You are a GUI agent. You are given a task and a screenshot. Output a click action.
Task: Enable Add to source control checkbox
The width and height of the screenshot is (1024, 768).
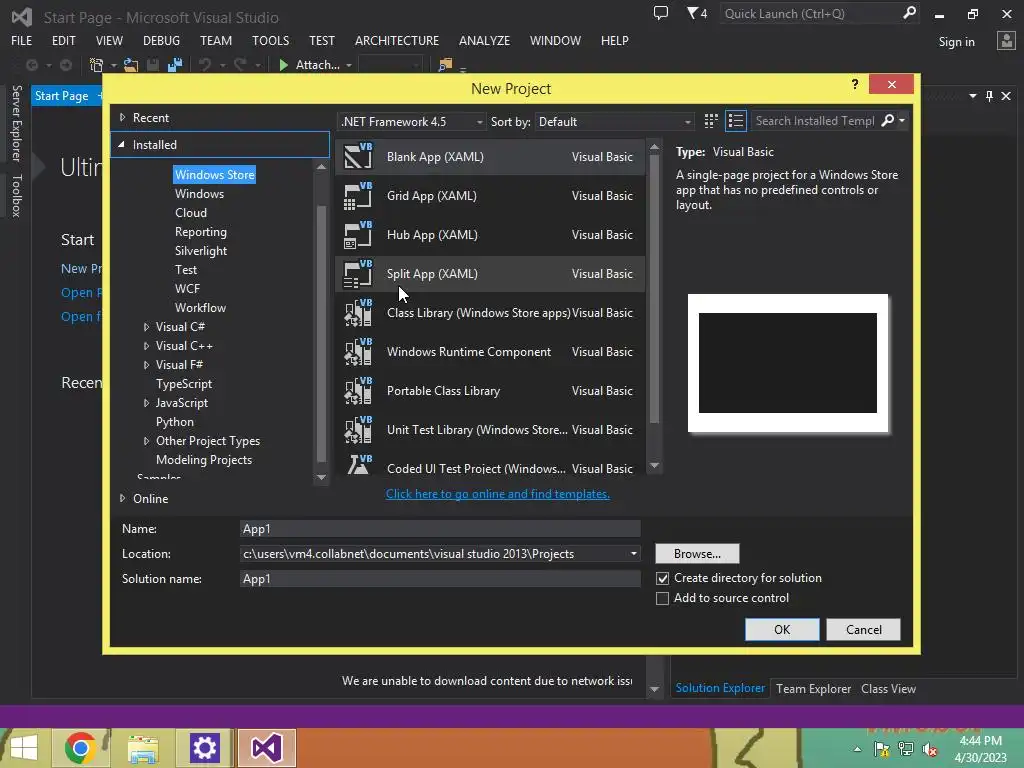[662, 598]
